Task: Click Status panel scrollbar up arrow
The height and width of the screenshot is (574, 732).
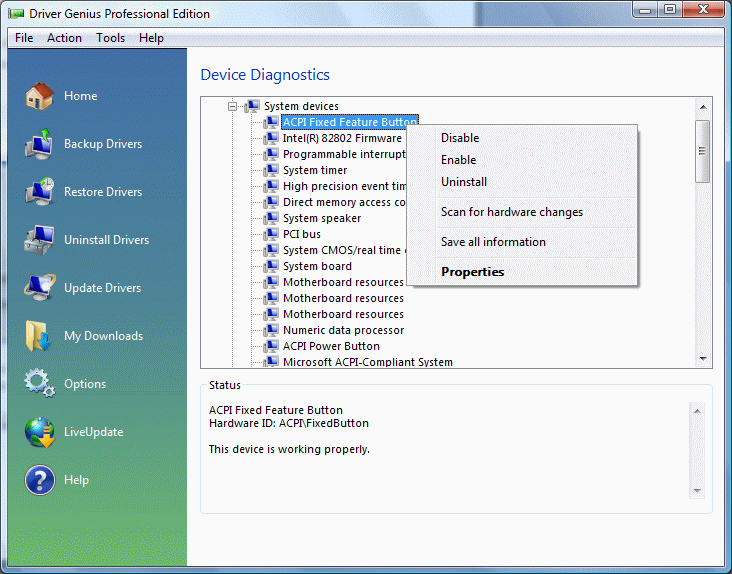Action: point(697,409)
